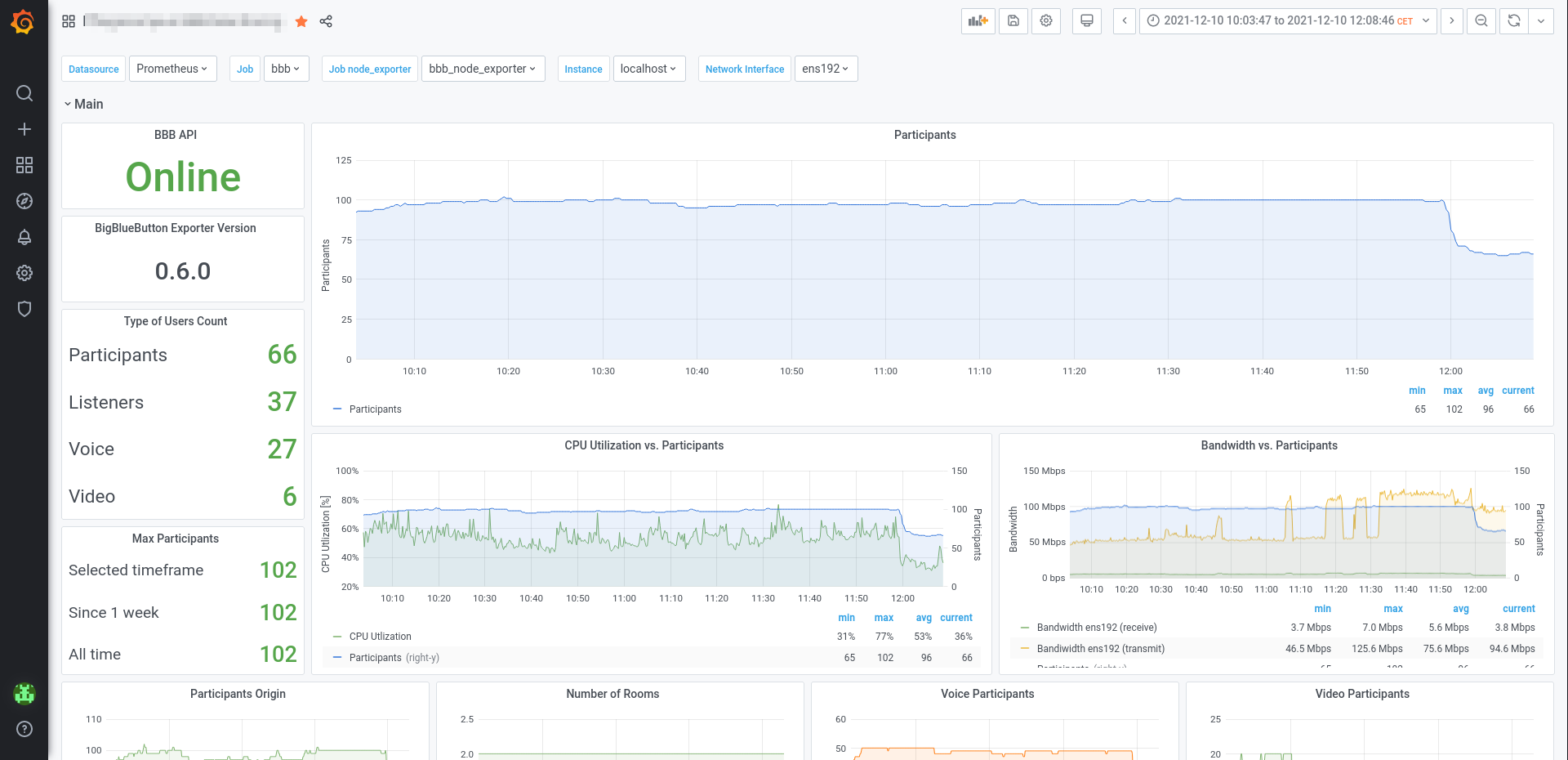Screen dimensions: 1568x760
Task: Toggle CPU Utlization series in legend
Action: tap(380, 637)
